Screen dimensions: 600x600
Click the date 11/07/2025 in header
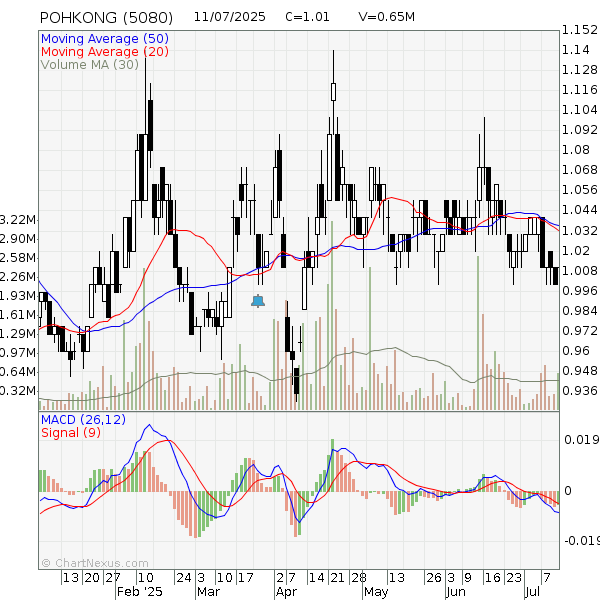click(230, 17)
